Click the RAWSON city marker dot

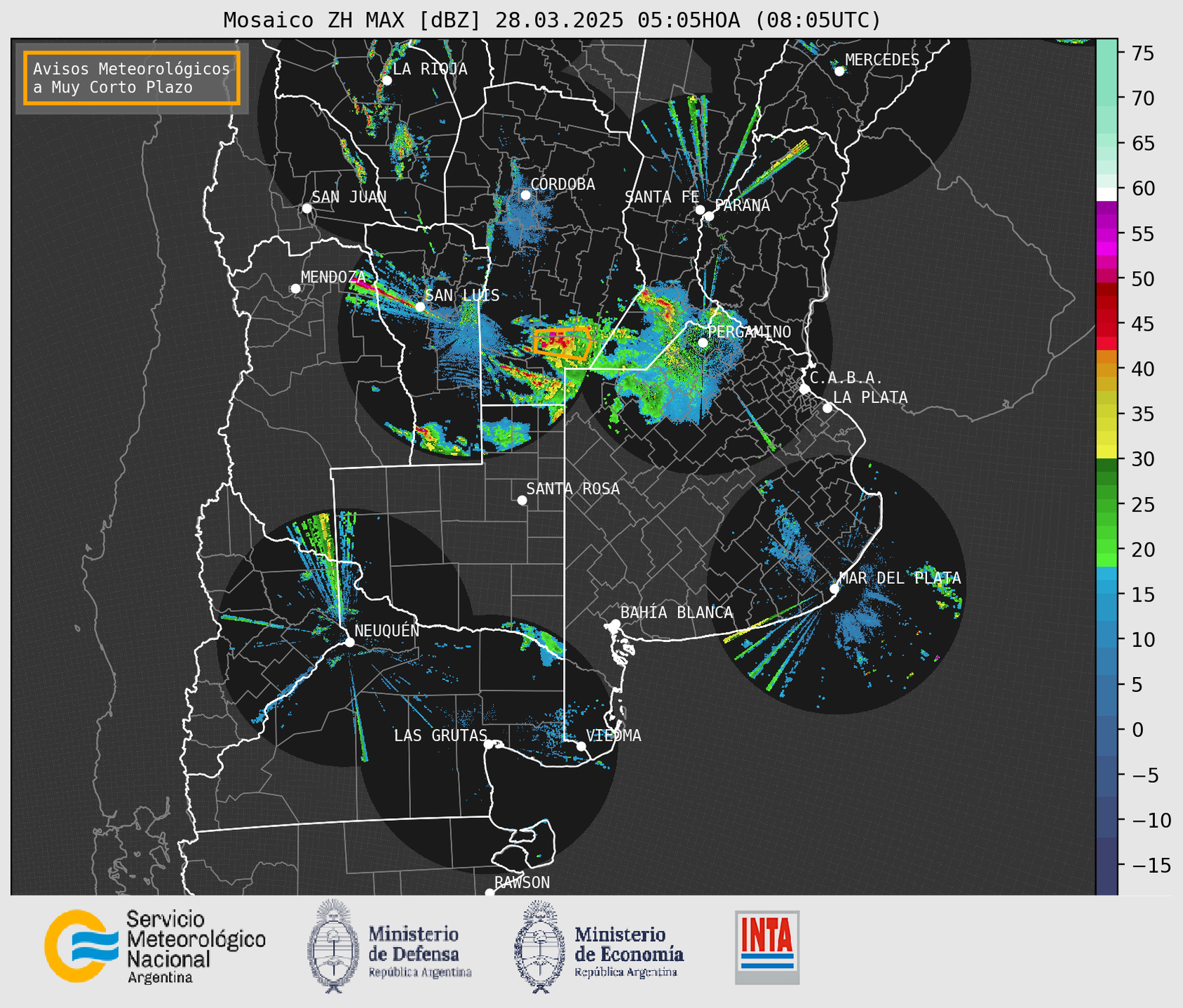[489, 892]
